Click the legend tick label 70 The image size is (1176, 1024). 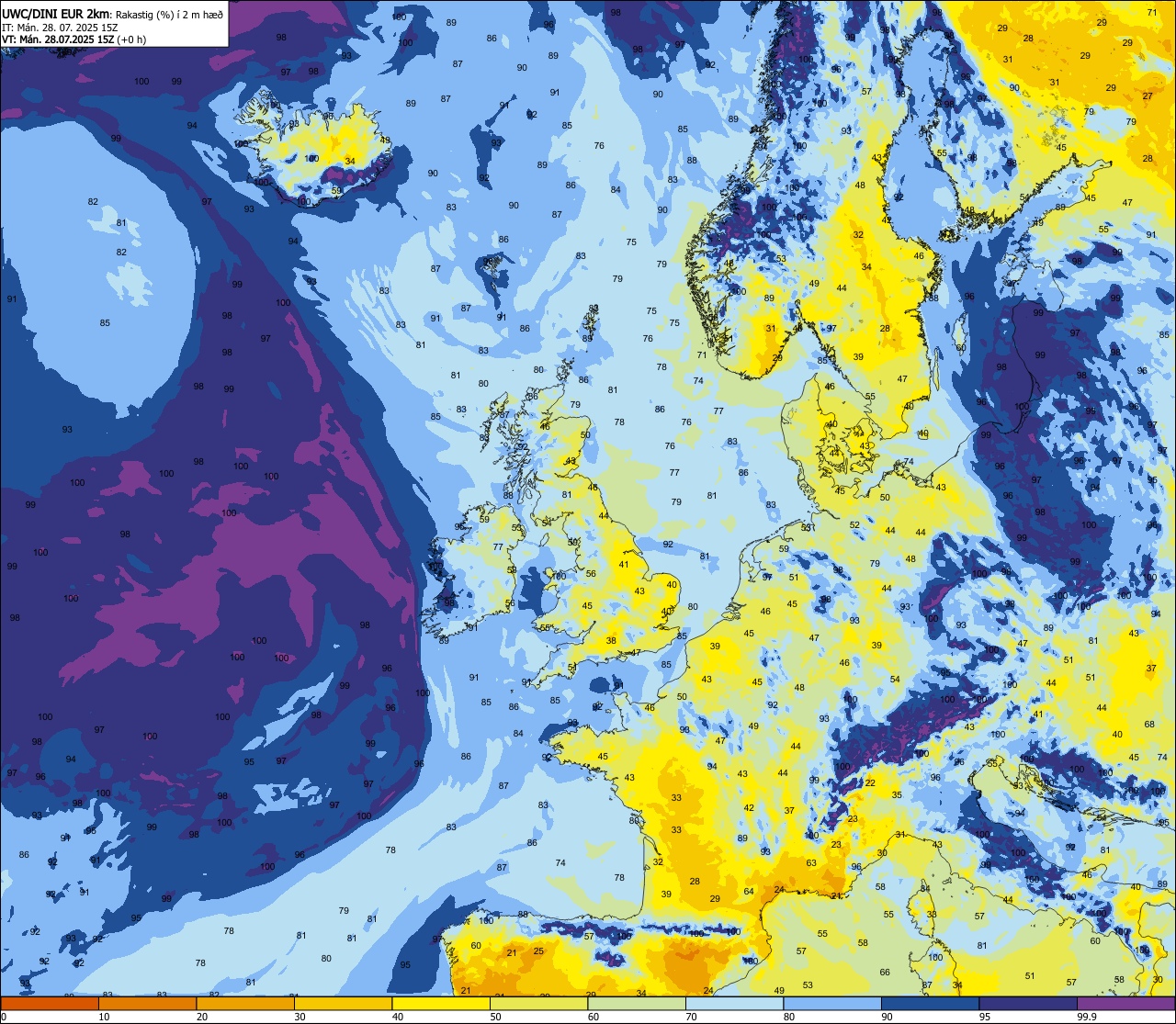pyautogui.click(x=691, y=1017)
